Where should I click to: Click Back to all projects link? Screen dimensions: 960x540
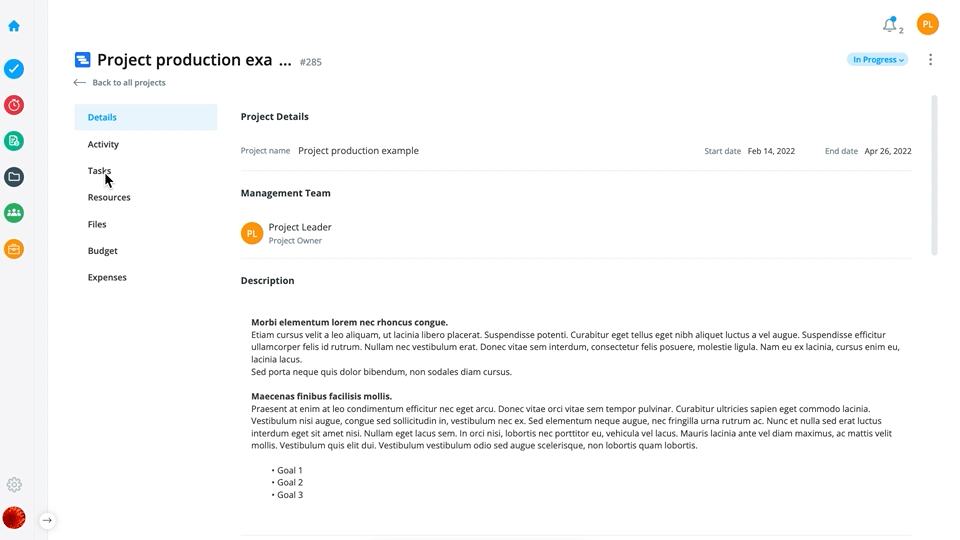[x=119, y=83]
